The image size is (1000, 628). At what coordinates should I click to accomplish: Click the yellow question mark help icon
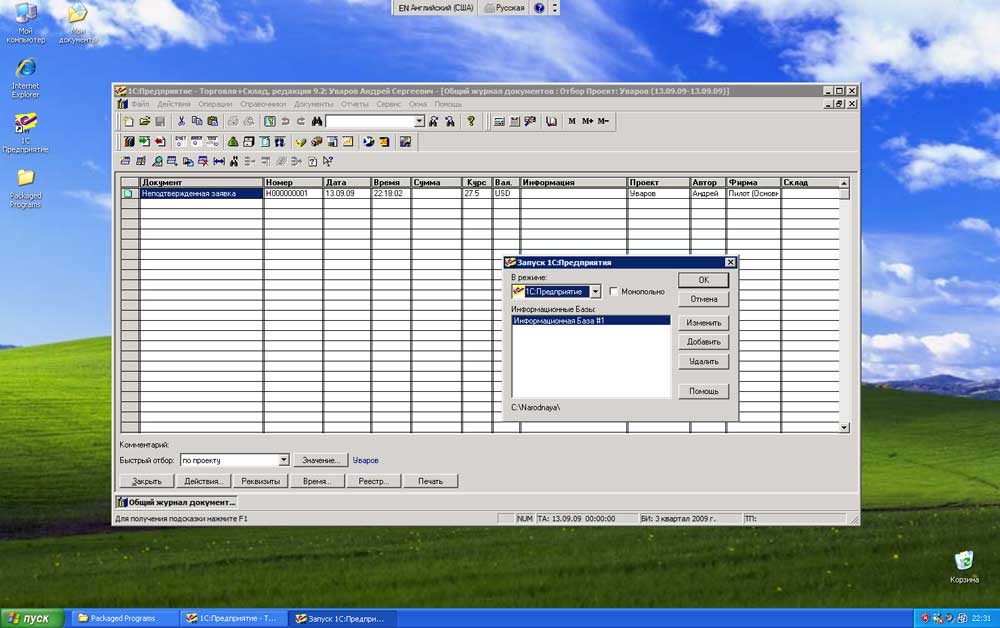[471, 121]
